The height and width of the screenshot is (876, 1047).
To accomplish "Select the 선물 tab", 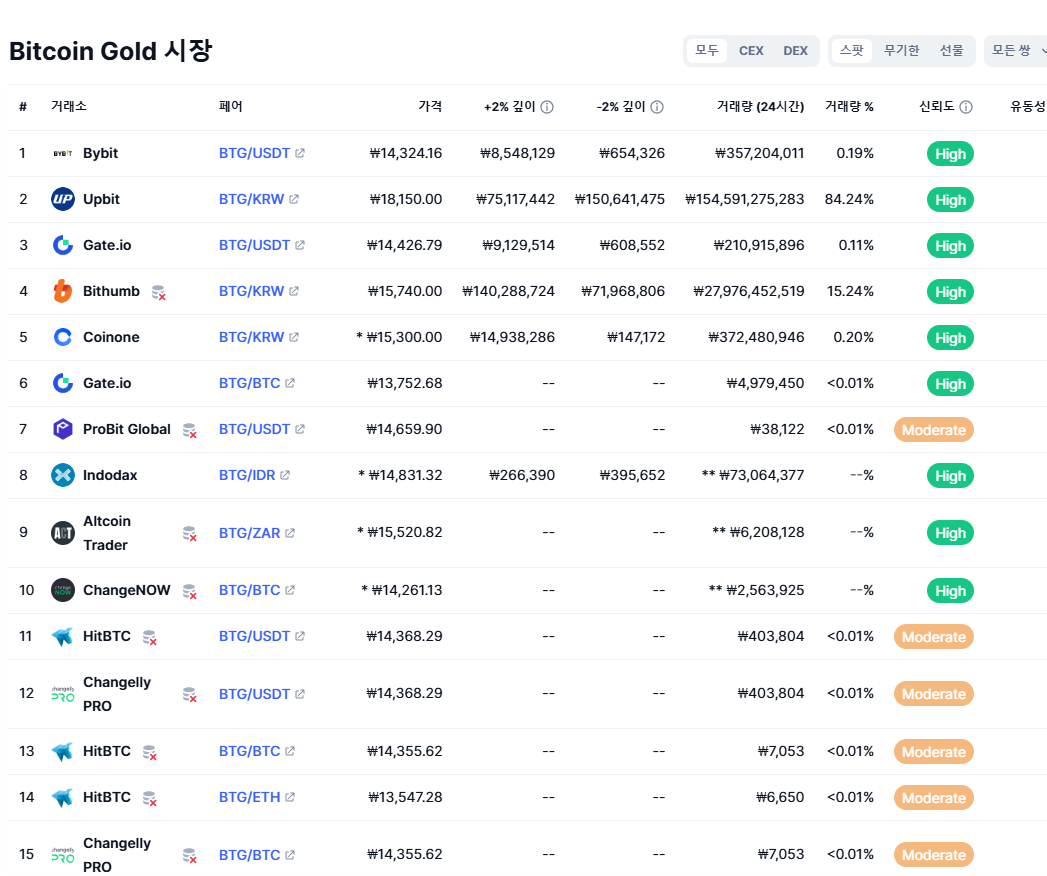I will (951, 51).
